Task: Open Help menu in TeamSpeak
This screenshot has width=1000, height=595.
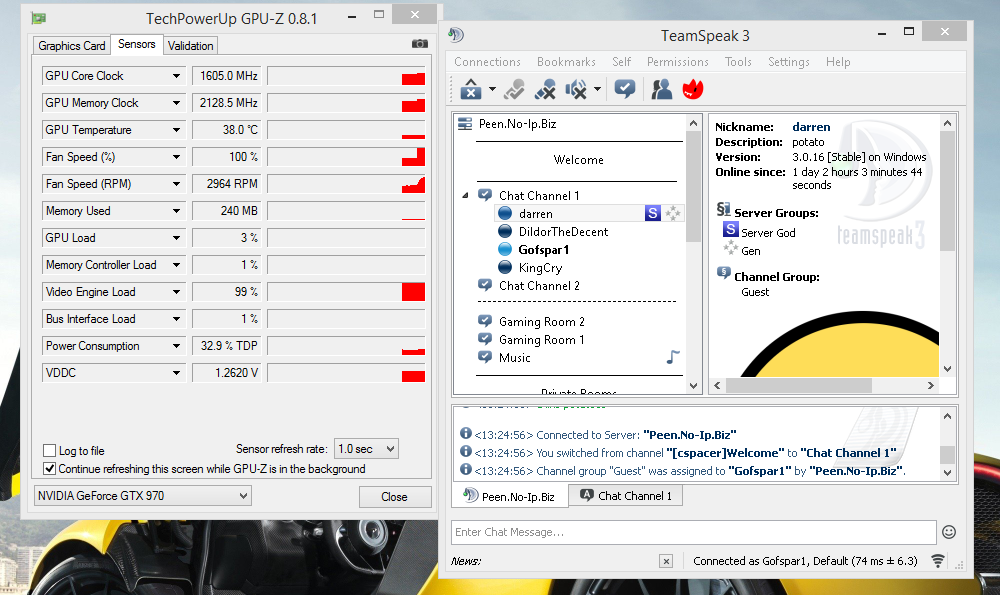Action: click(x=838, y=62)
